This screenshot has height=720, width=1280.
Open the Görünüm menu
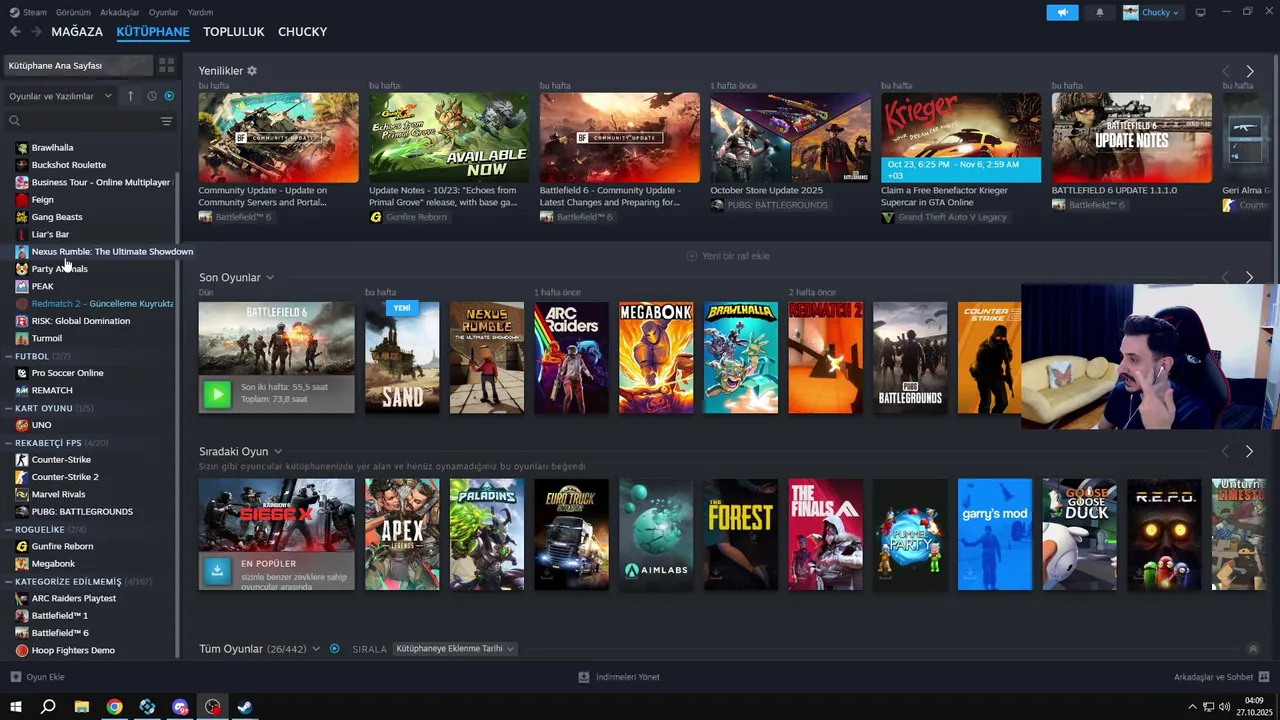73,12
